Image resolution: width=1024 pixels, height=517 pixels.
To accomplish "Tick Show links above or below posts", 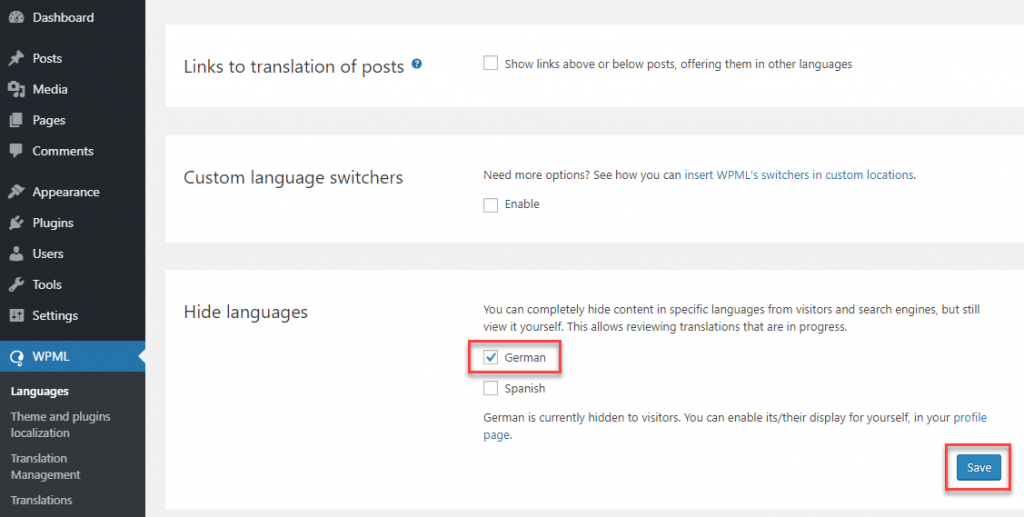I will coord(490,63).
